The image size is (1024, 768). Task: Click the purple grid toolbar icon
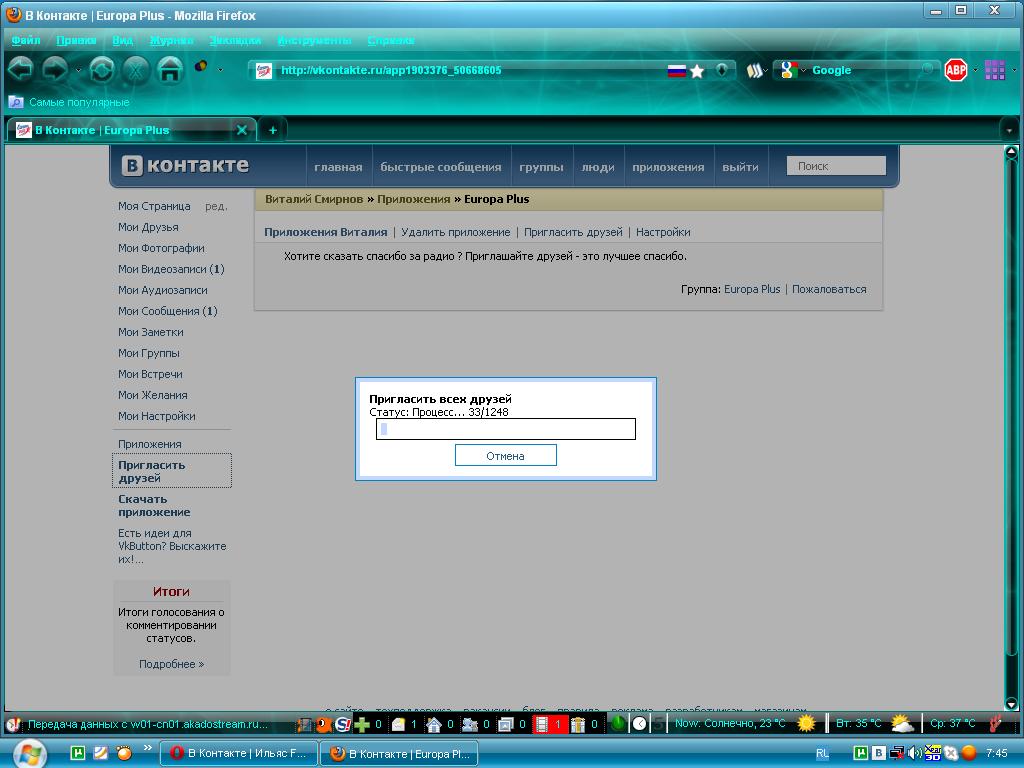995,70
